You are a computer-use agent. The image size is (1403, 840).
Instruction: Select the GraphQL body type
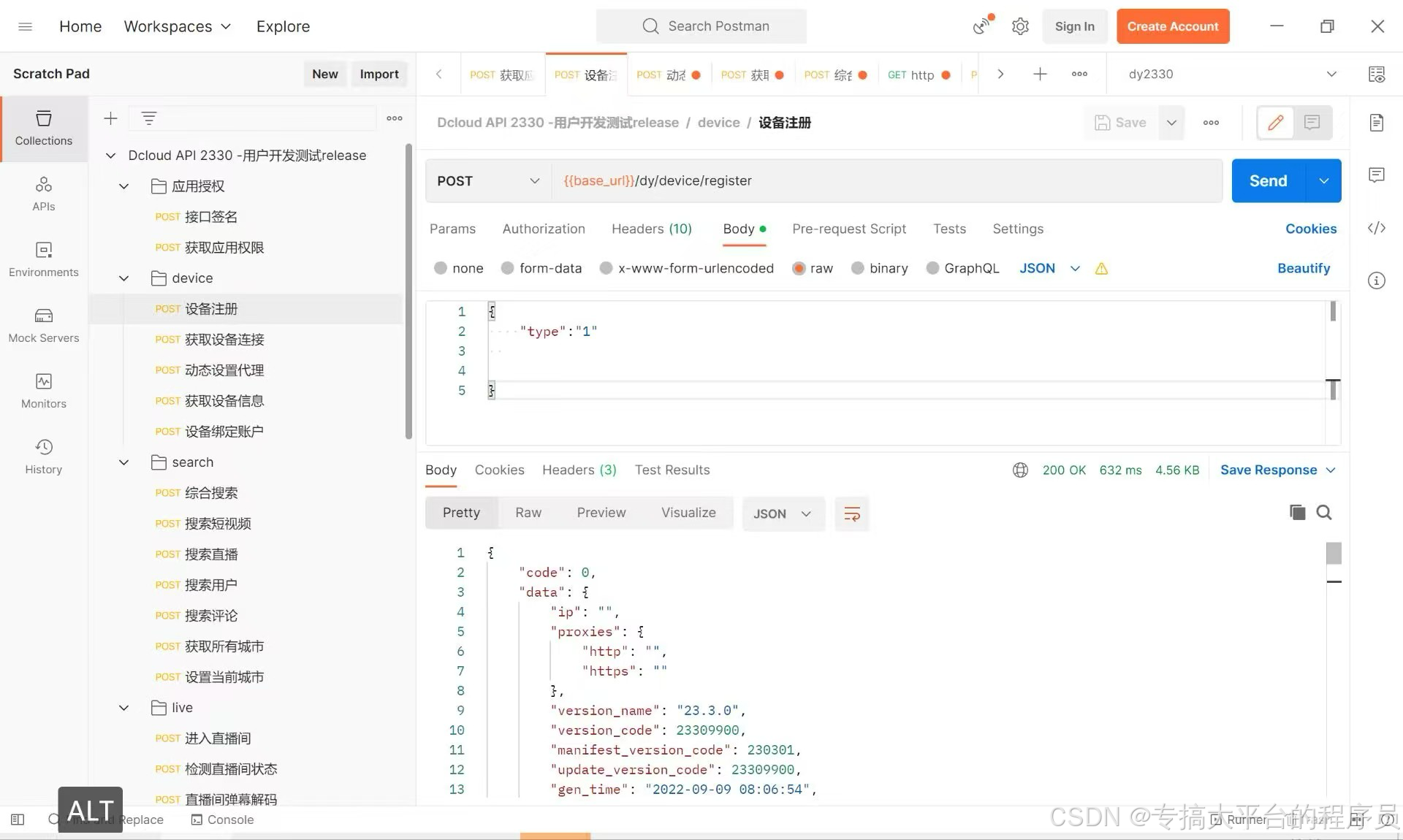click(x=932, y=268)
